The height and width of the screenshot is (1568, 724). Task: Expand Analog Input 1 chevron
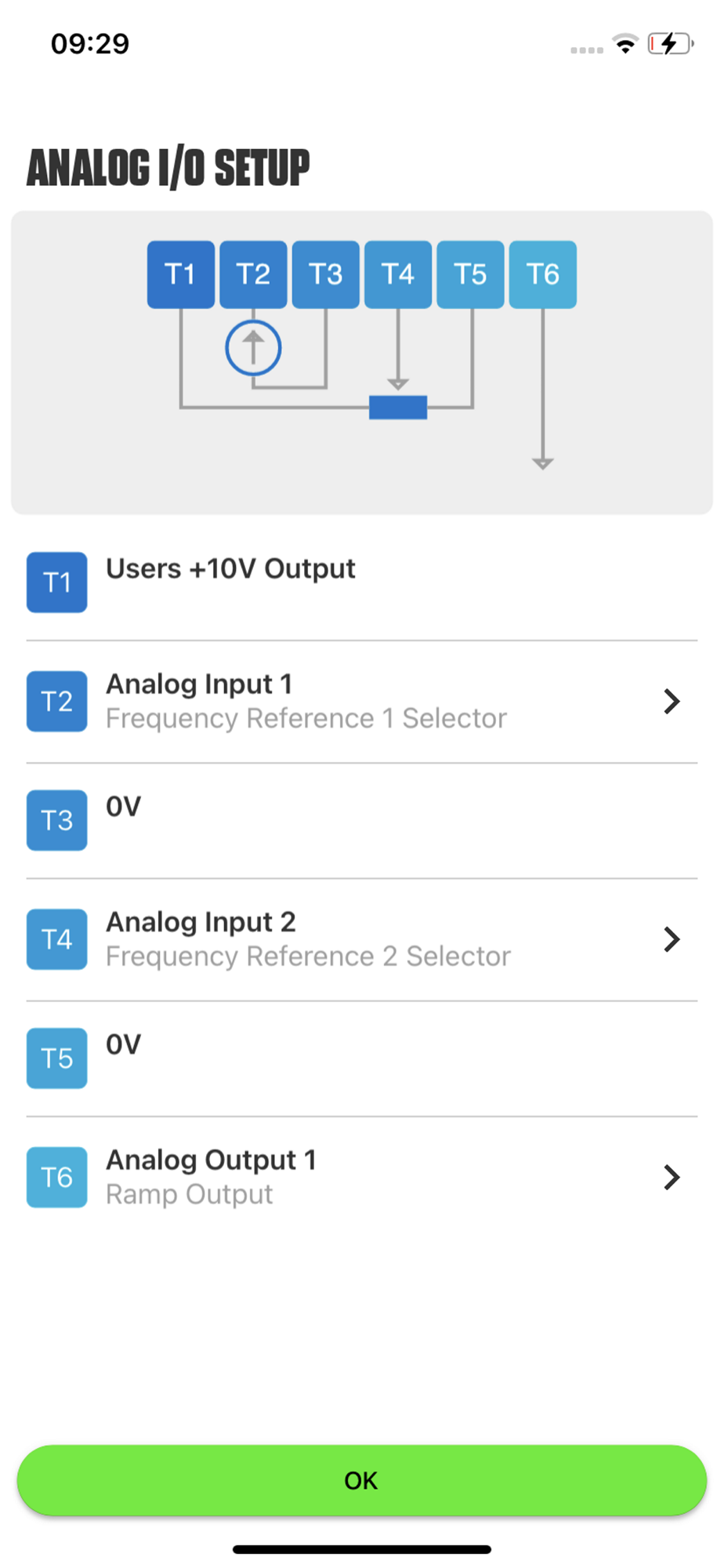(x=672, y=702)
